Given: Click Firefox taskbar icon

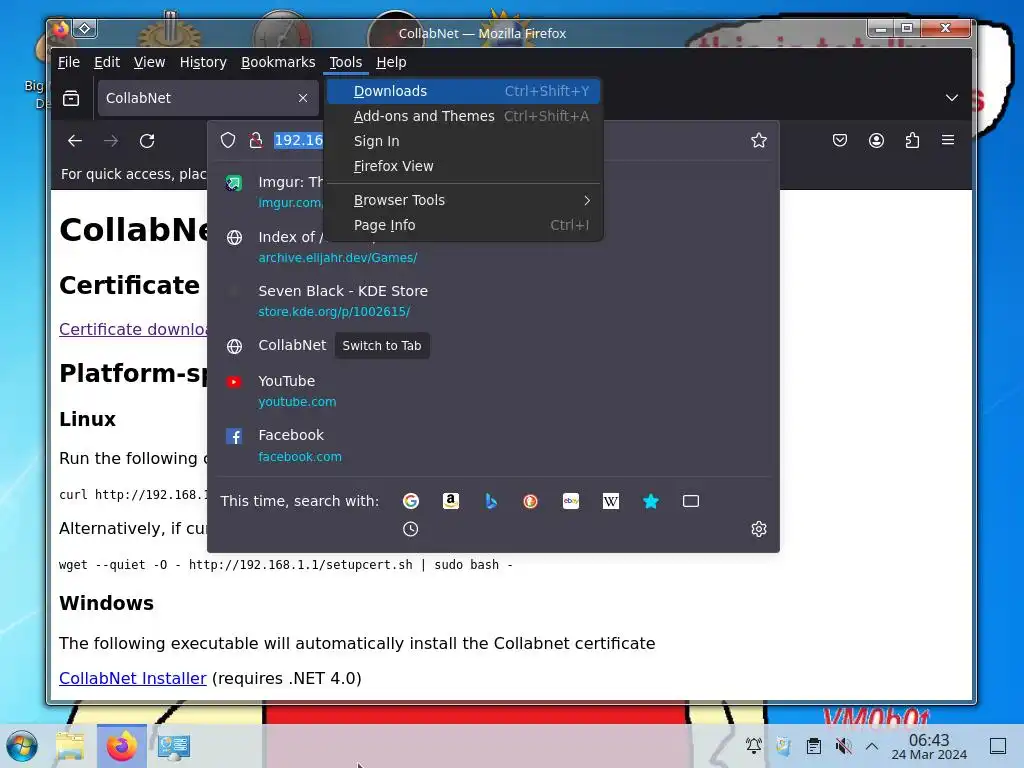Looking at the screenshot, I should tap(122, 746).
